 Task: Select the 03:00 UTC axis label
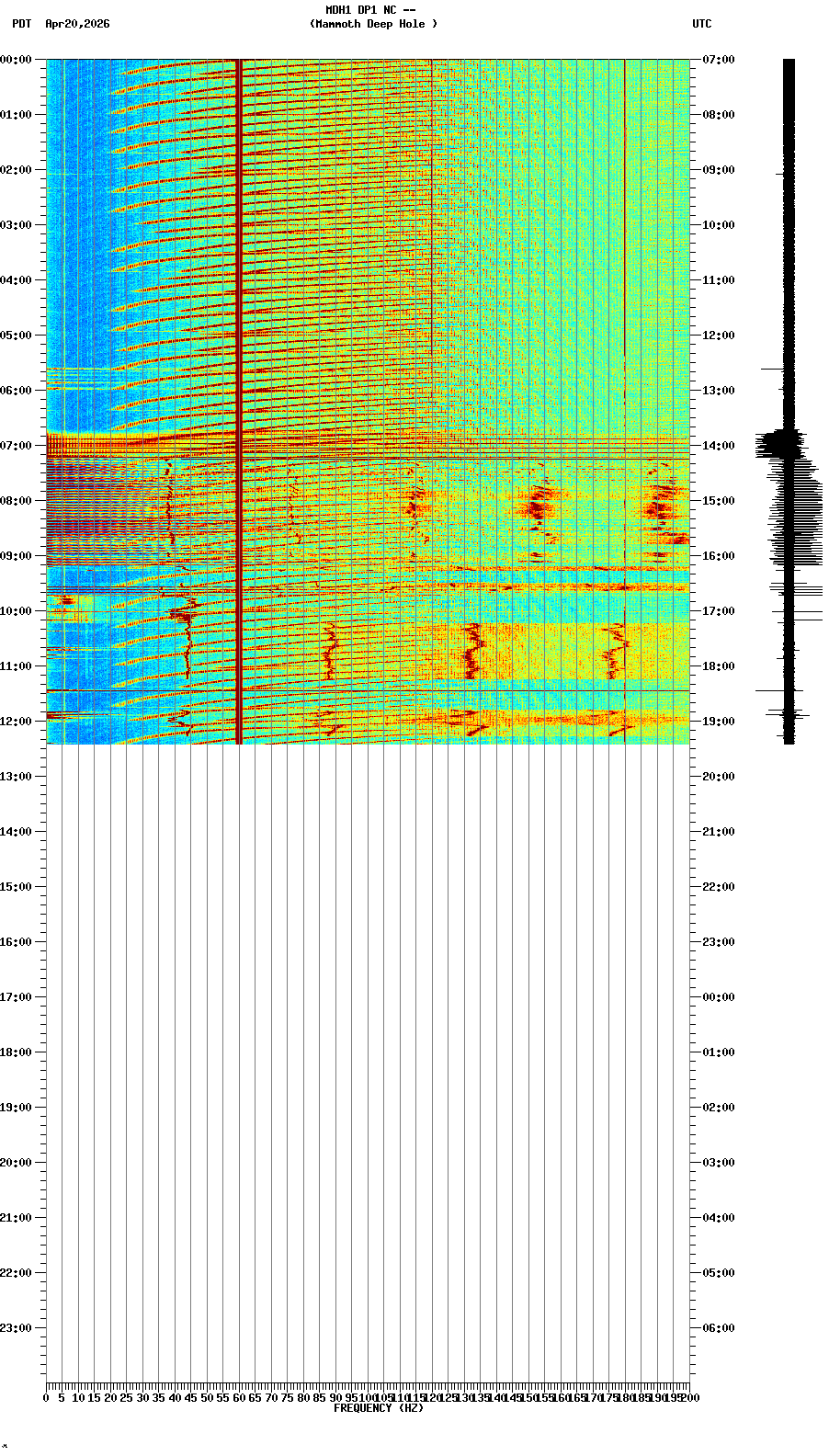[719, 1163]
